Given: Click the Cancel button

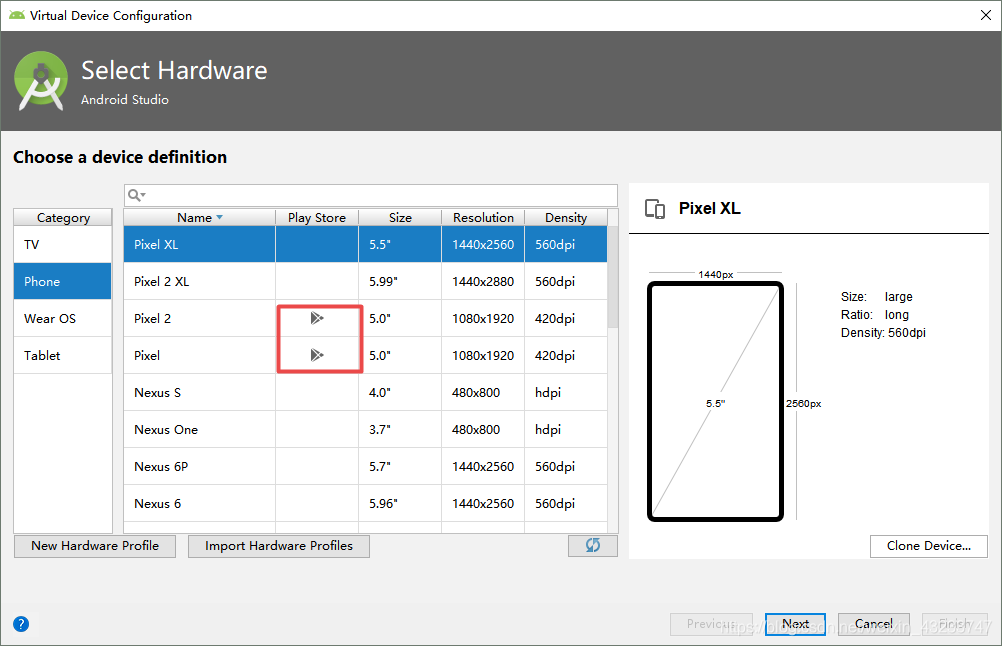Looking at the screenshot, I should (x=874, y=624).
